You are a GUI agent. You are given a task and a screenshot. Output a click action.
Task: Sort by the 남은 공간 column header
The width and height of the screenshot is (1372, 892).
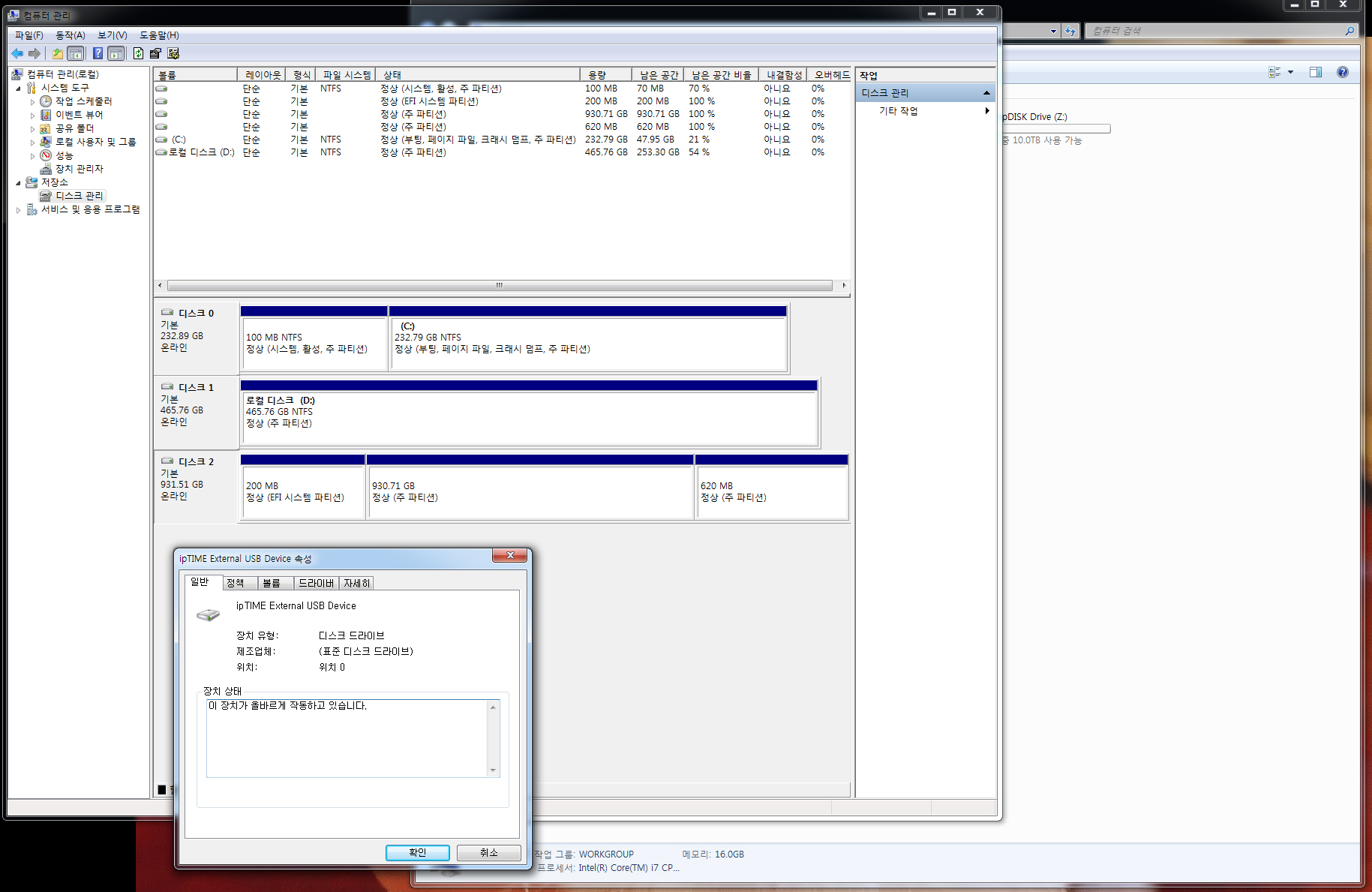tap(658, 75)
